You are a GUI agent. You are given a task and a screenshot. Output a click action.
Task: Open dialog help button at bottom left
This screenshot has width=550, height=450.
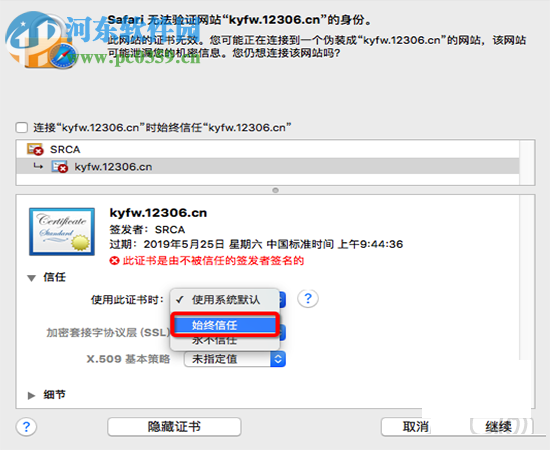[x=26, y=427]
